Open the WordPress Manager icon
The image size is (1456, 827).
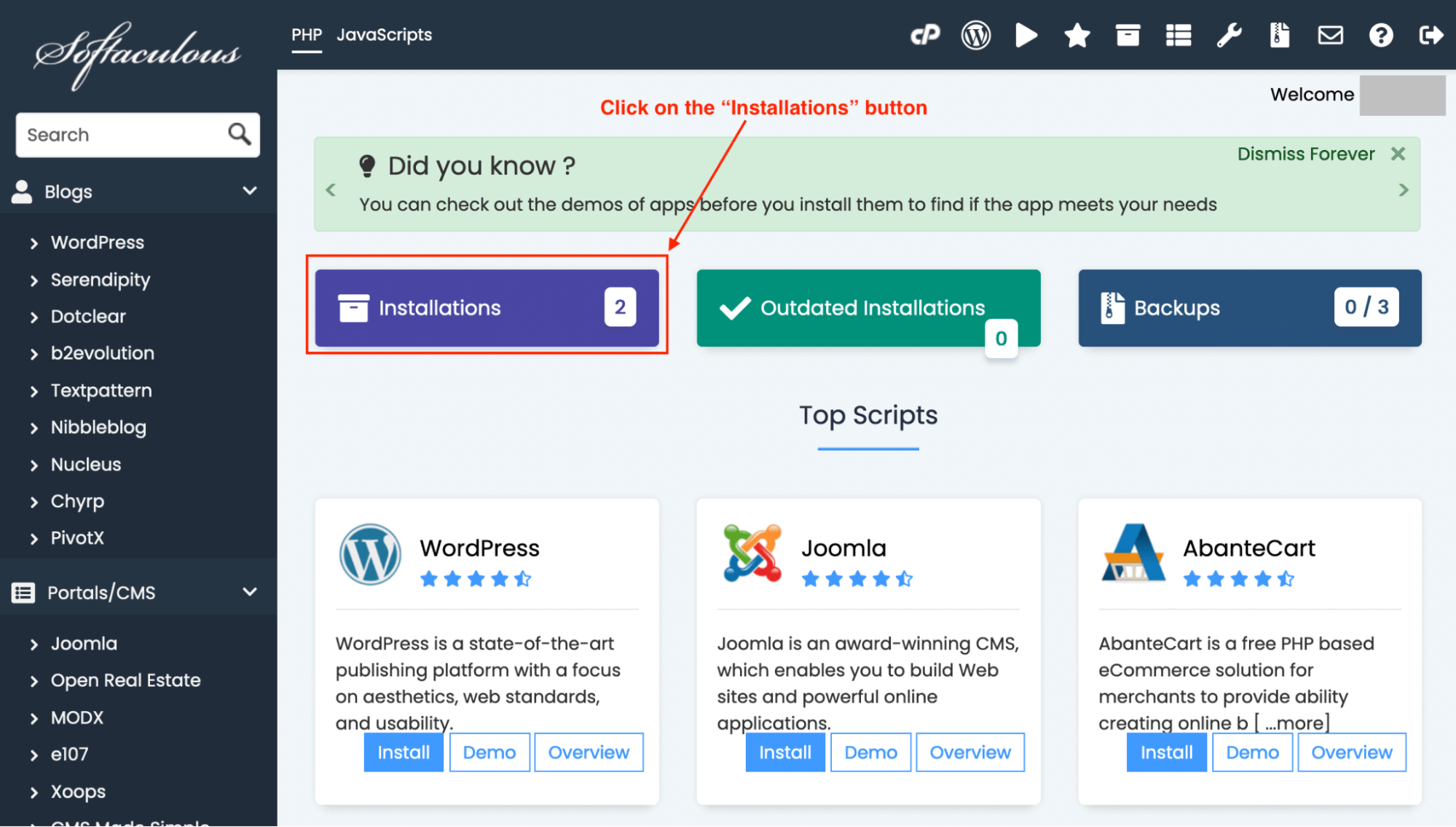tap(976, 35)
